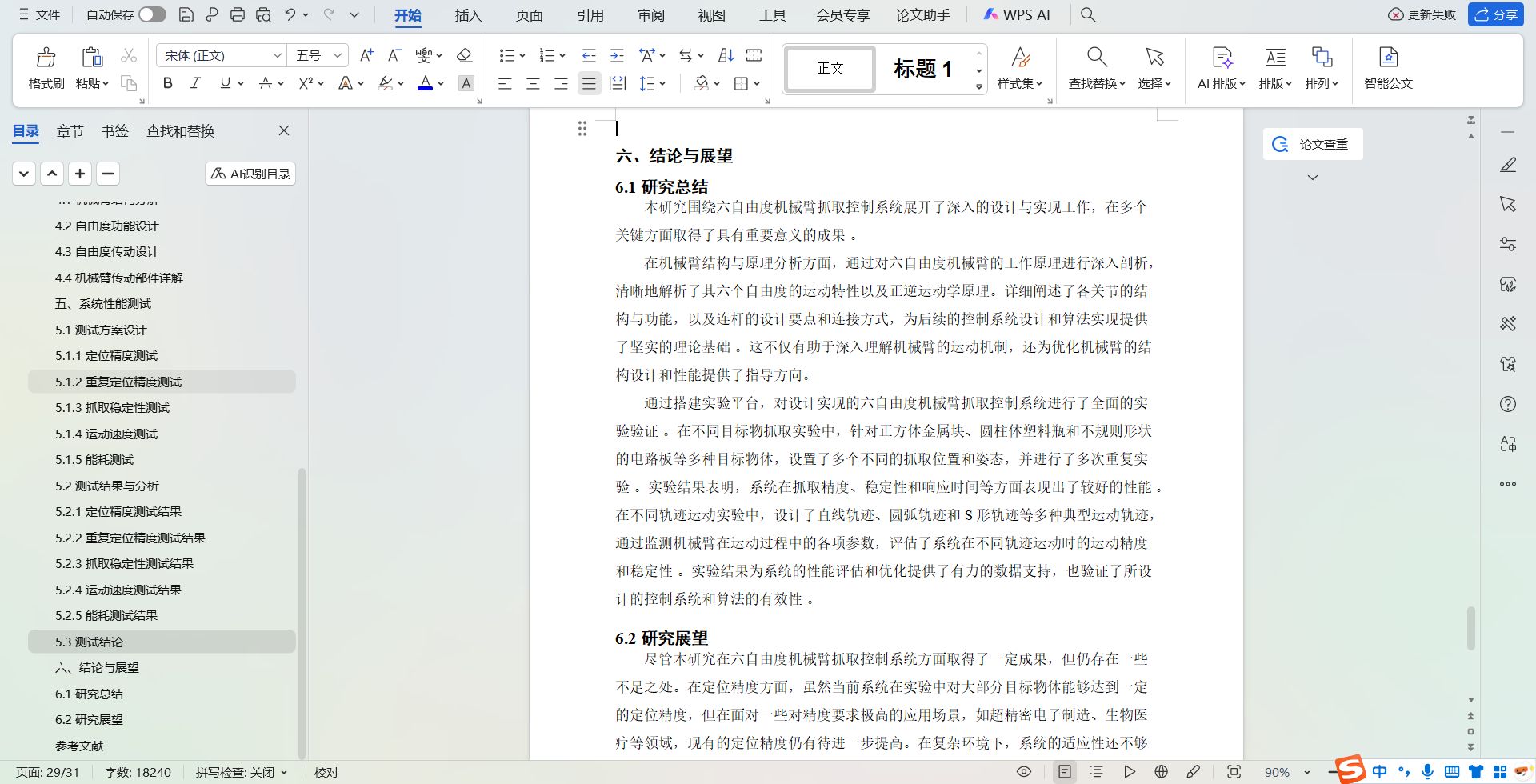The width and height of the screenshot is (1536, 784).
Task: Open the more options ellipsis in right sidebar
Action: (1508, 484)
